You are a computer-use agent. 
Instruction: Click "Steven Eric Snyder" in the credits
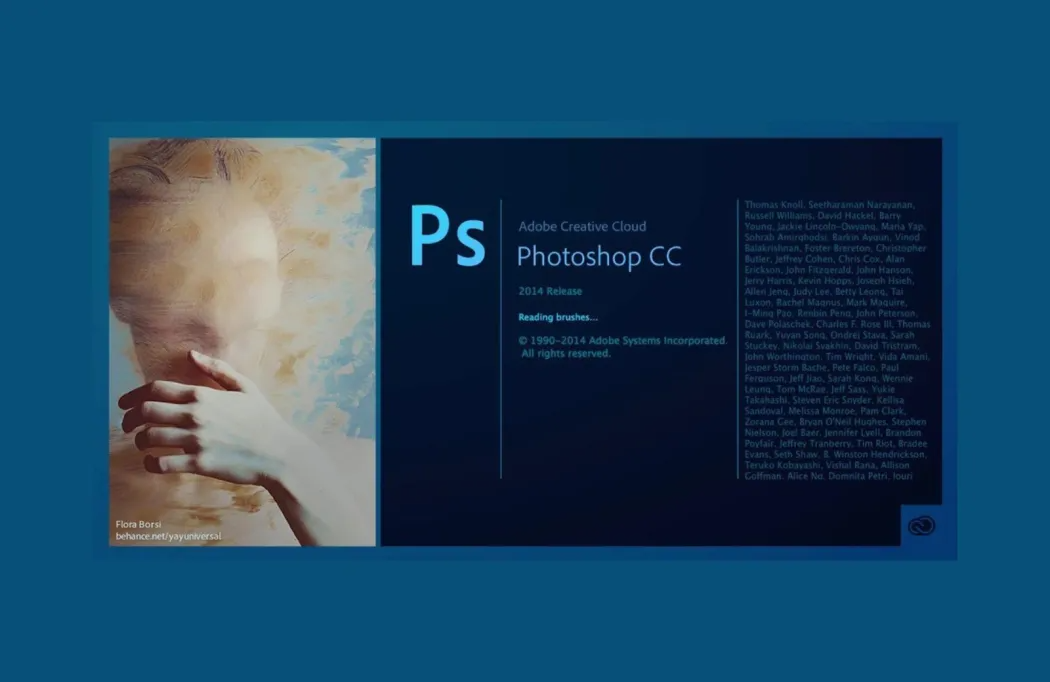[832, 400]
